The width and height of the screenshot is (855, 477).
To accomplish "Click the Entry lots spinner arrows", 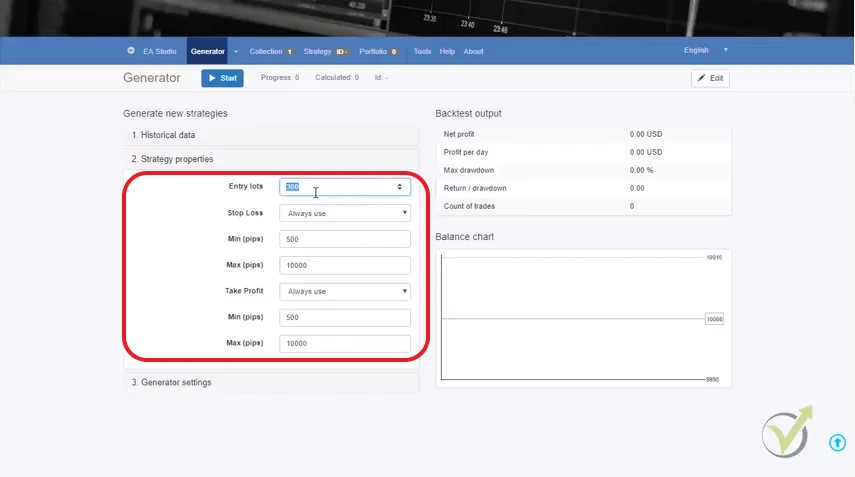I will [x=400, y=187].
